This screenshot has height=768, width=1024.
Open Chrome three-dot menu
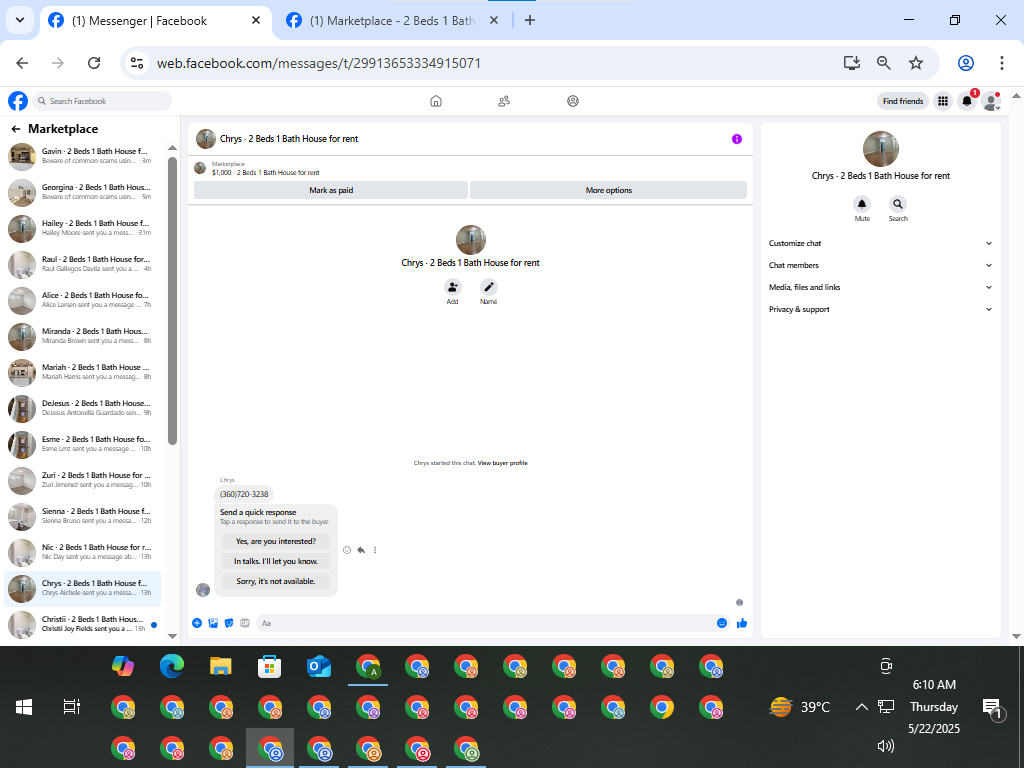click(1001, 63)
